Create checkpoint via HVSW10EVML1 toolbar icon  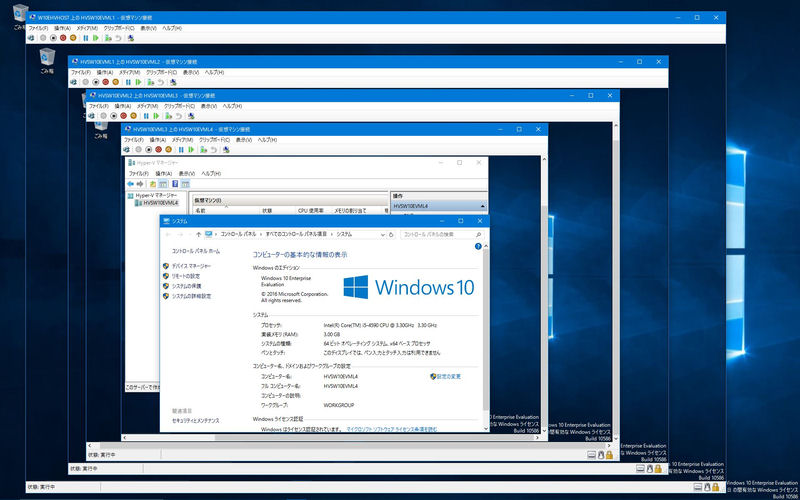tap(108, 38)
